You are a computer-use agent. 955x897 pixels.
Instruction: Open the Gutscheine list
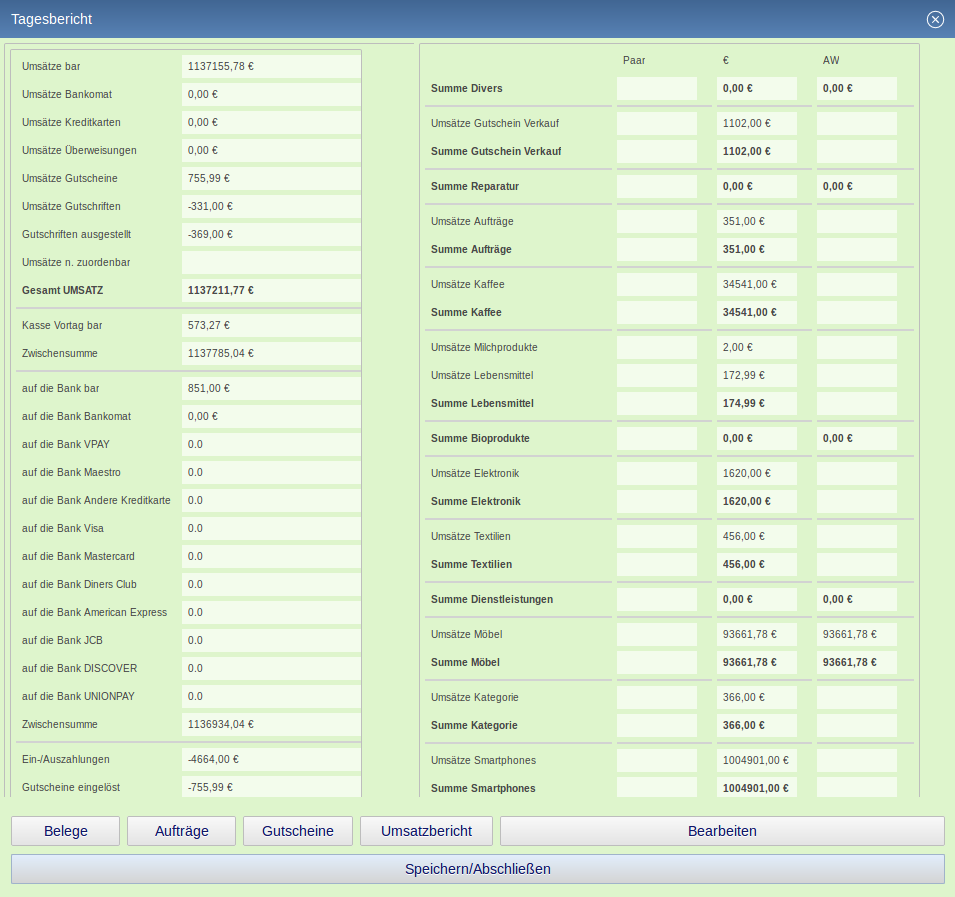click(297, 831)
